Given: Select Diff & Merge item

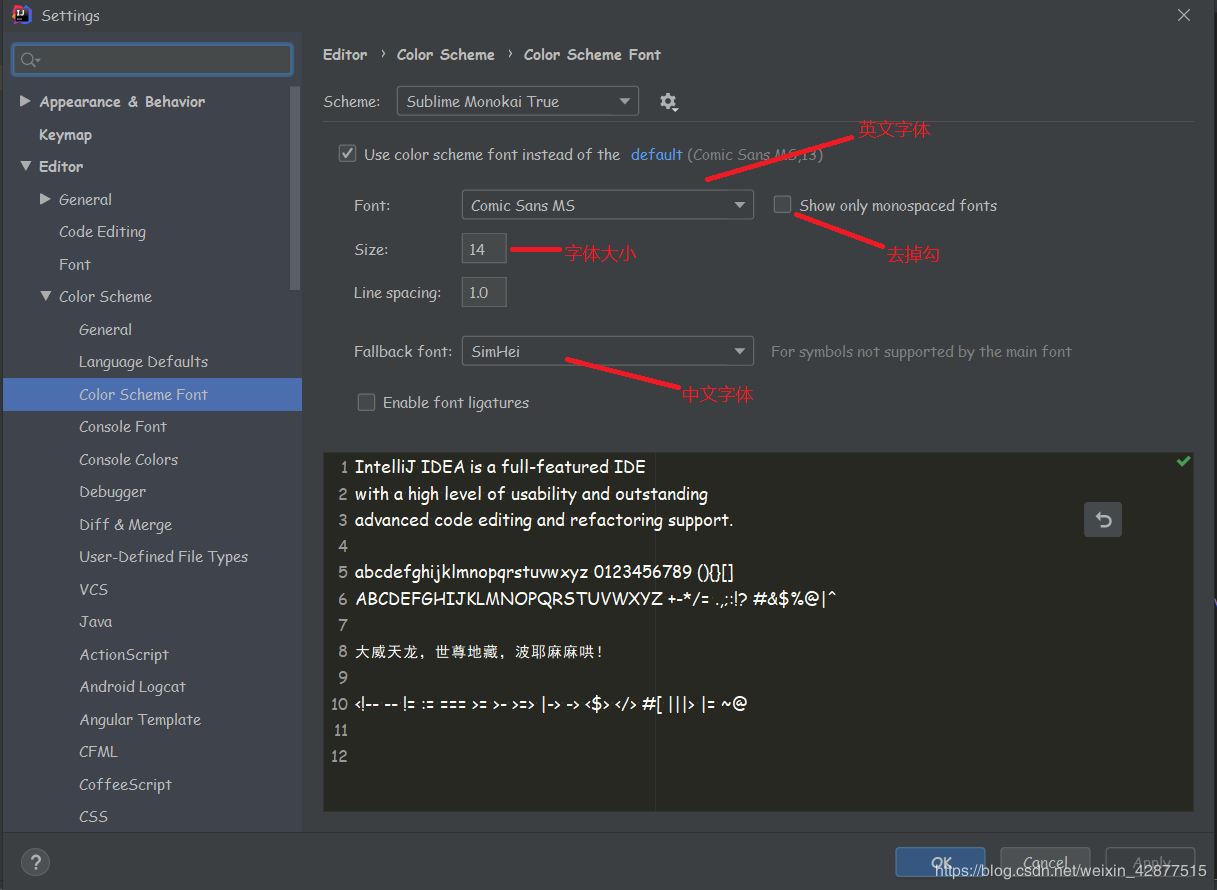Looking at the screenshot, I should pyautogui.click(x=126, y=524).
